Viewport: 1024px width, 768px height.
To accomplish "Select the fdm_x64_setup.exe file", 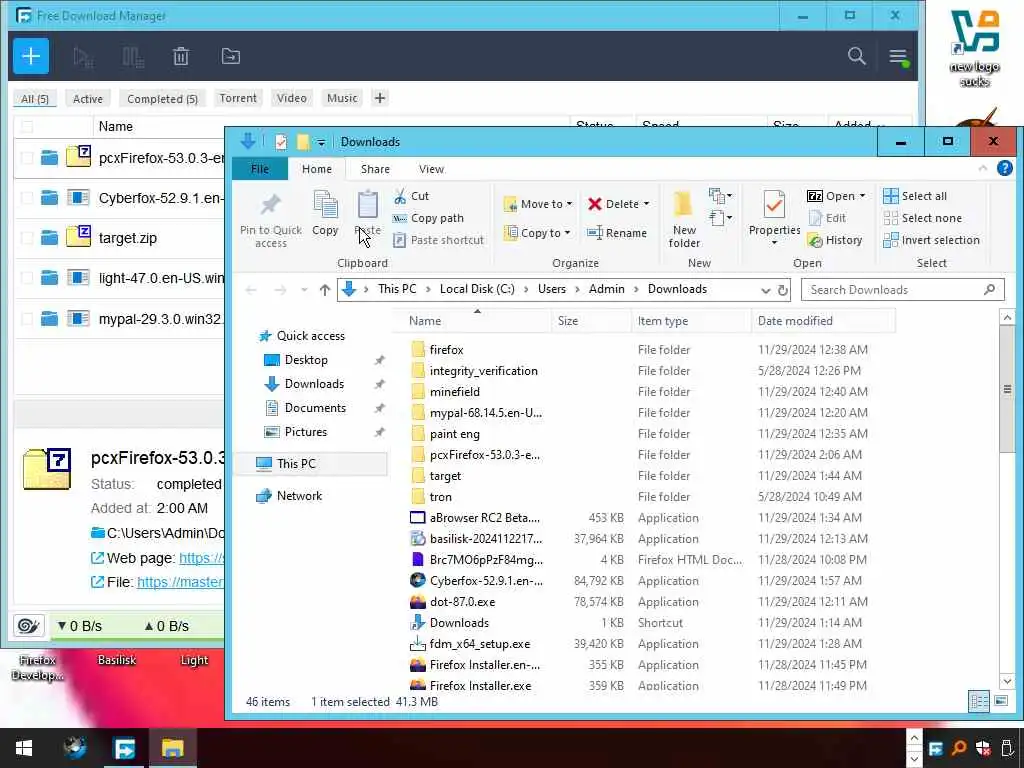I will tap(480, 644).
